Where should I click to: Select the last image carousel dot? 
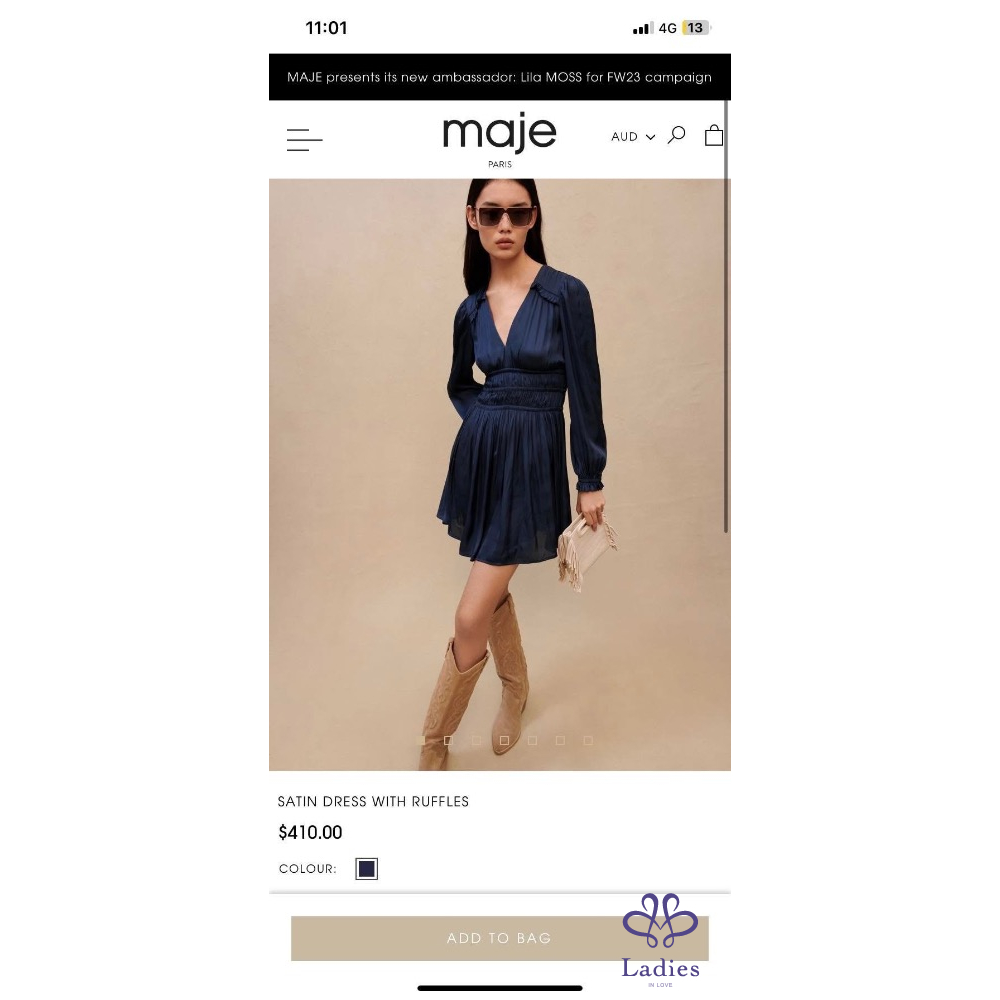click(x=588, y=740)
